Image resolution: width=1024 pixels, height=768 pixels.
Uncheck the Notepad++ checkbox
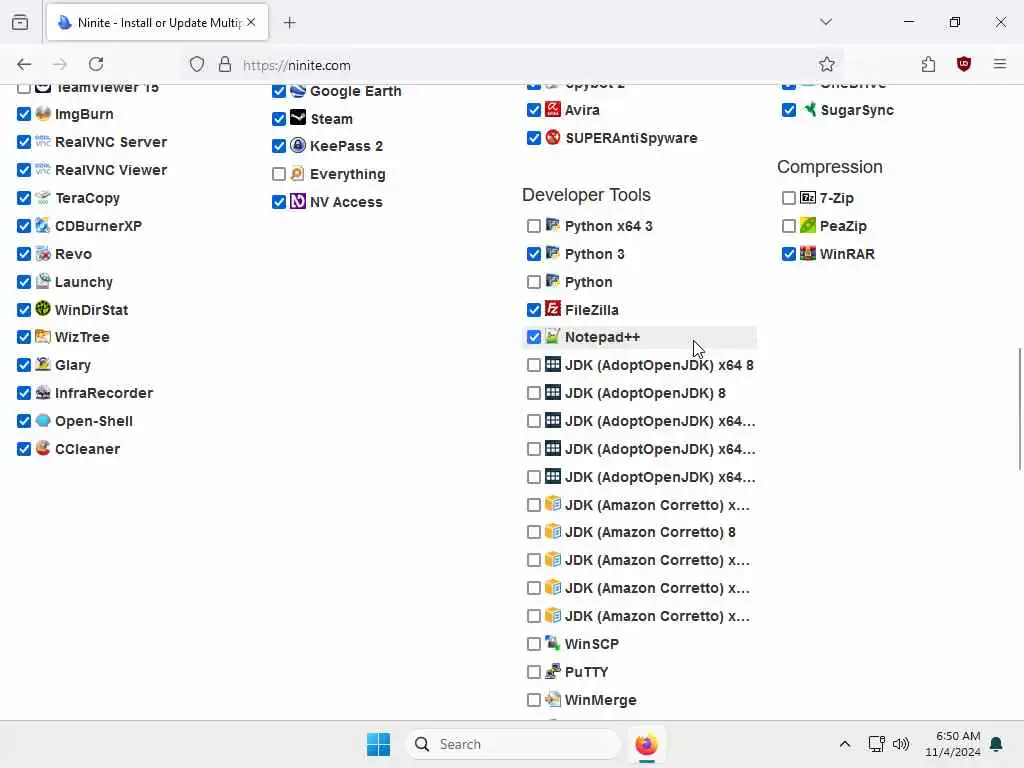pyautogui.click(x=534, y=336)
